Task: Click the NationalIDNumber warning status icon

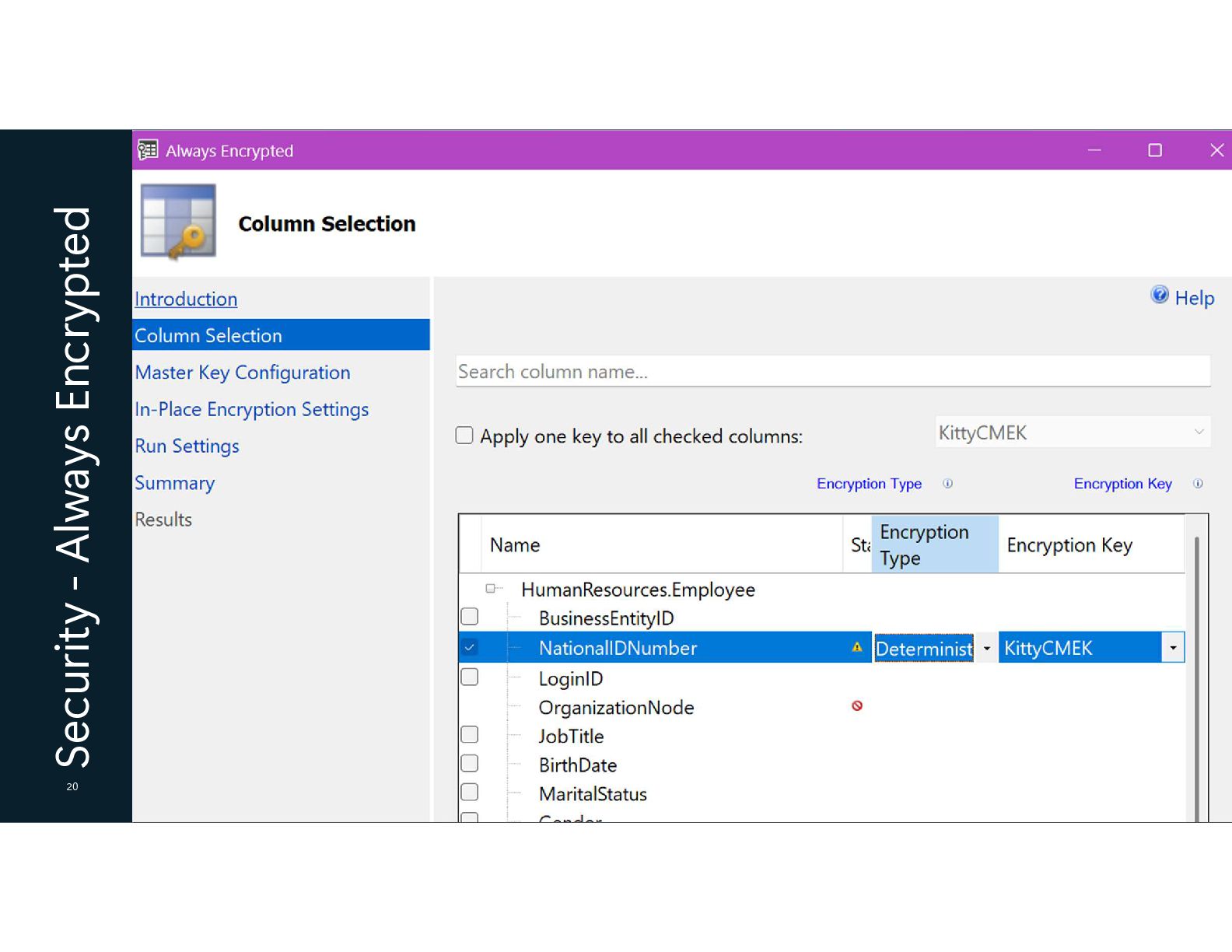Action: tap(857, 647)
